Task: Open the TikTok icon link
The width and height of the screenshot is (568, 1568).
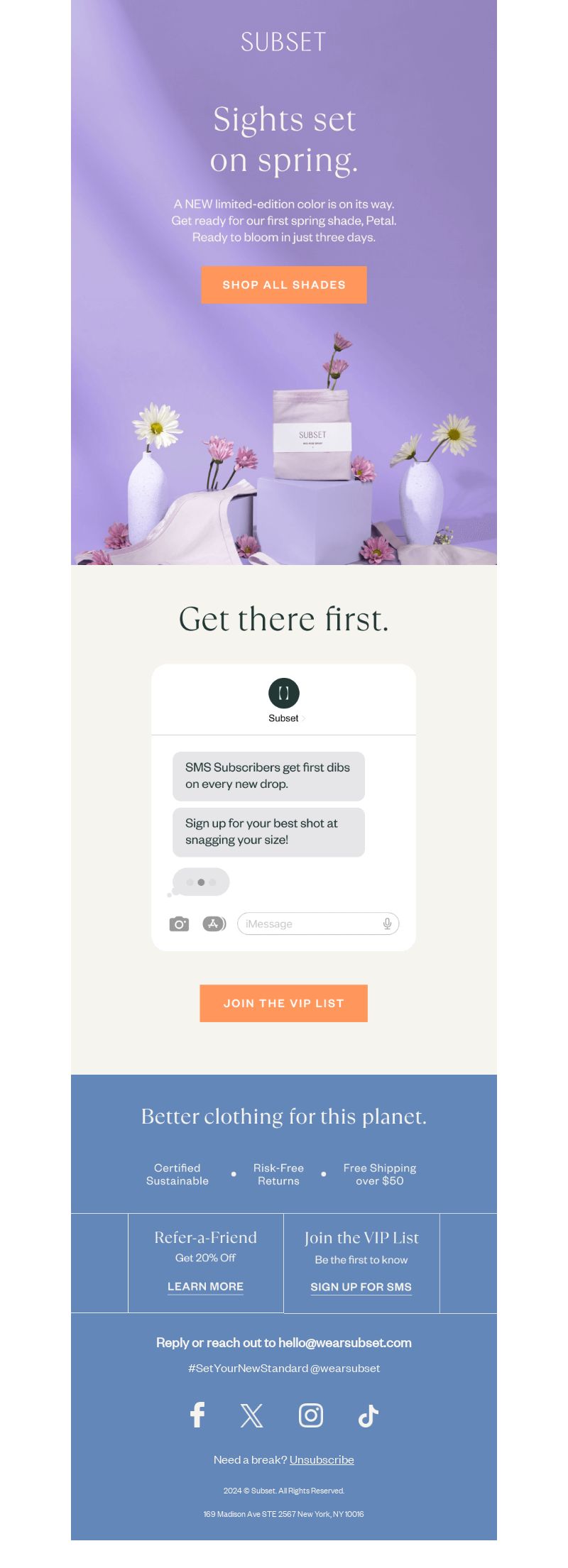Action: [x=368, y=1415]
